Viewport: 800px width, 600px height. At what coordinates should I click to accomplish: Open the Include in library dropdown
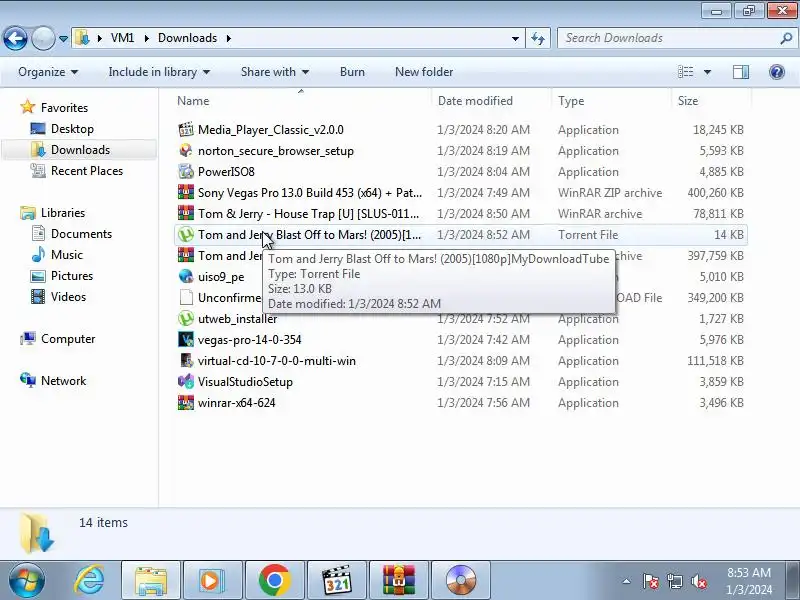[x=159, y=72]
